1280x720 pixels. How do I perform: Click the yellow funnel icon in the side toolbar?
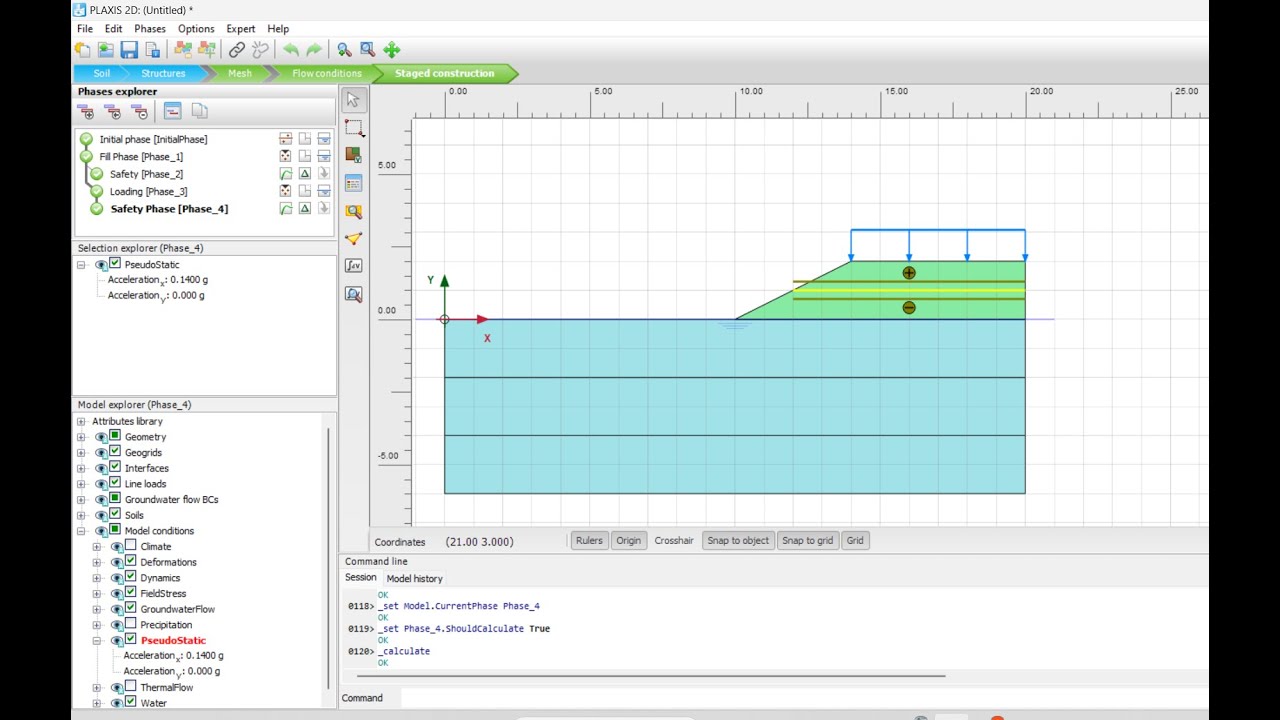click(x=353, y=238)
